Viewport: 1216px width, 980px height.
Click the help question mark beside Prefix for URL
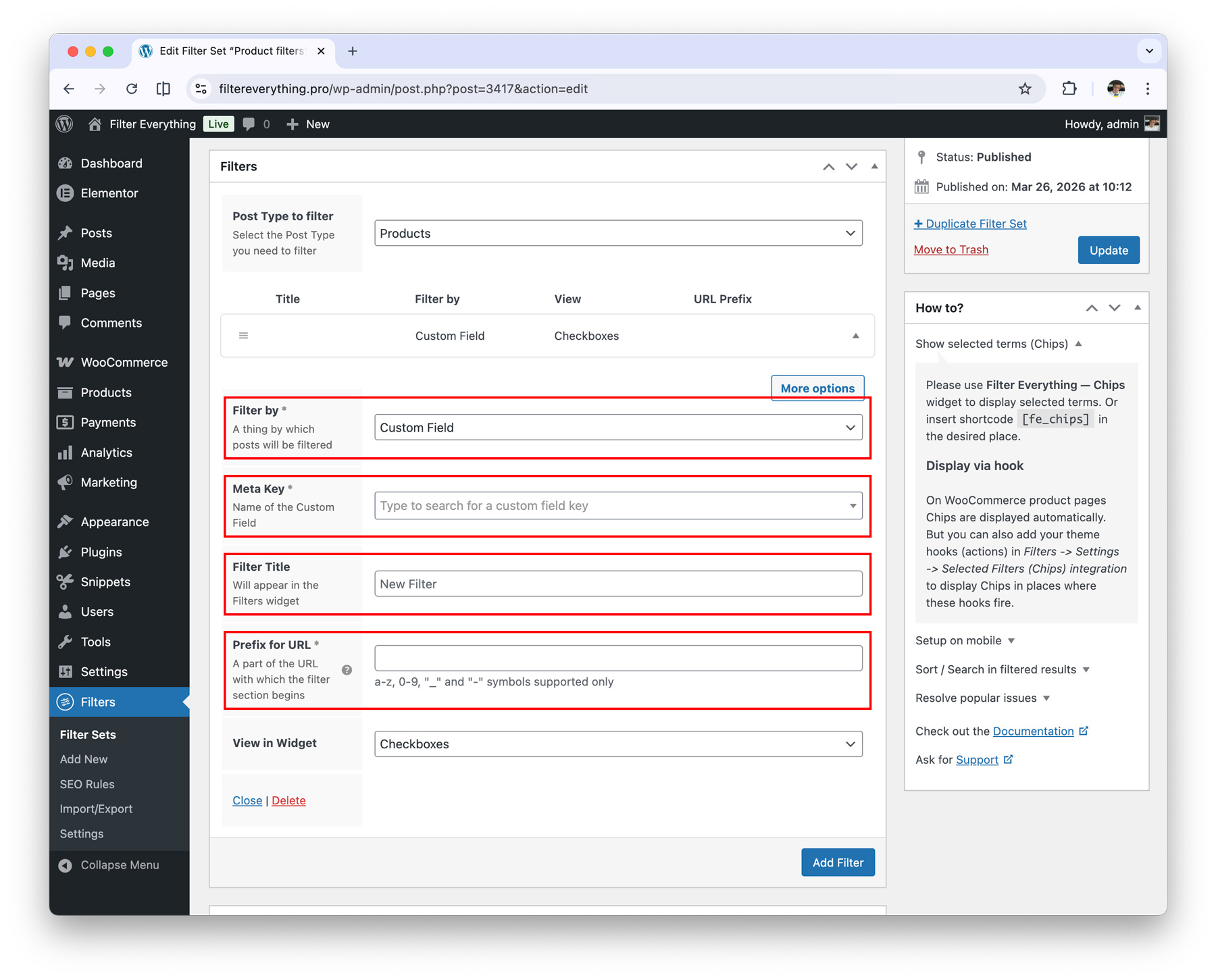pos(347,670)
